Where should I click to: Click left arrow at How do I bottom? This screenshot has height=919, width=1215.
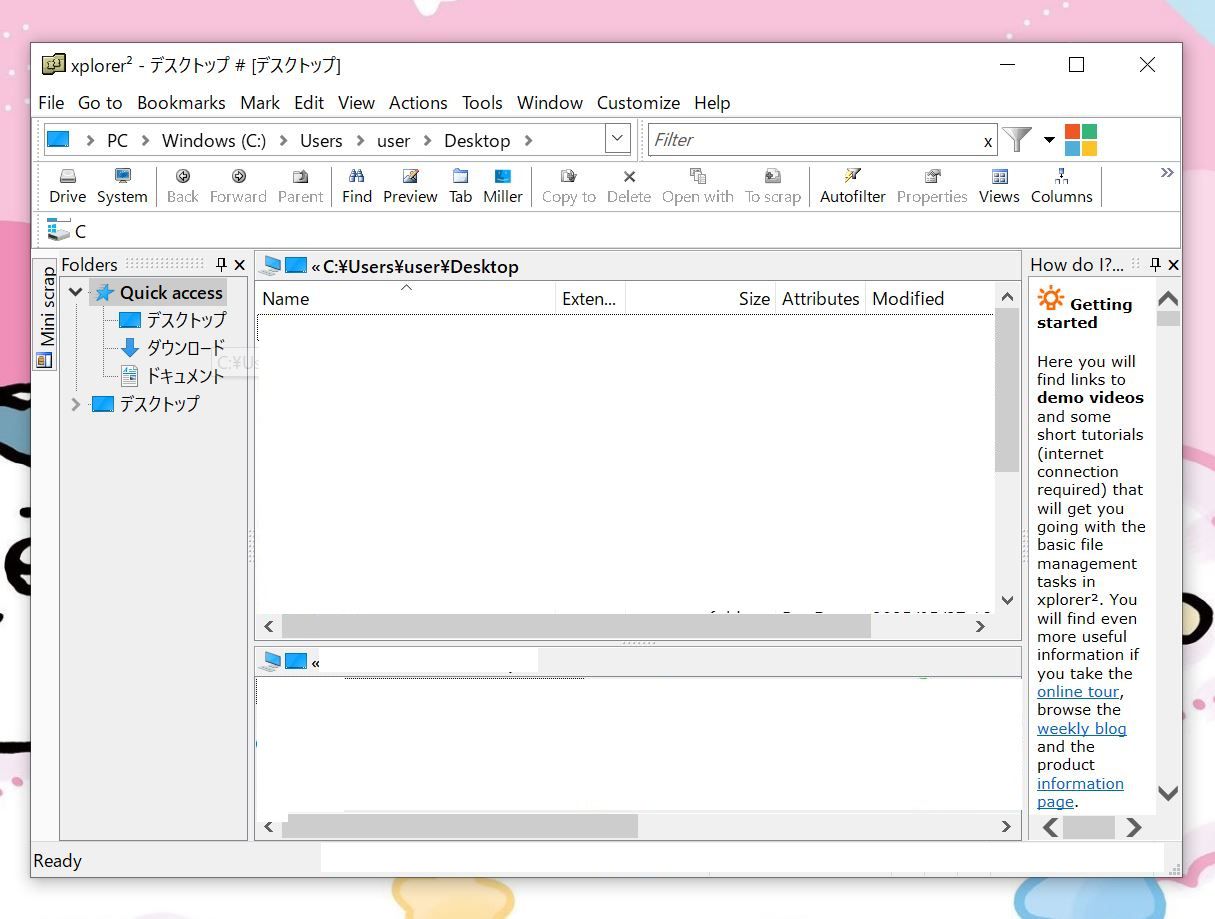(1050, 827)
